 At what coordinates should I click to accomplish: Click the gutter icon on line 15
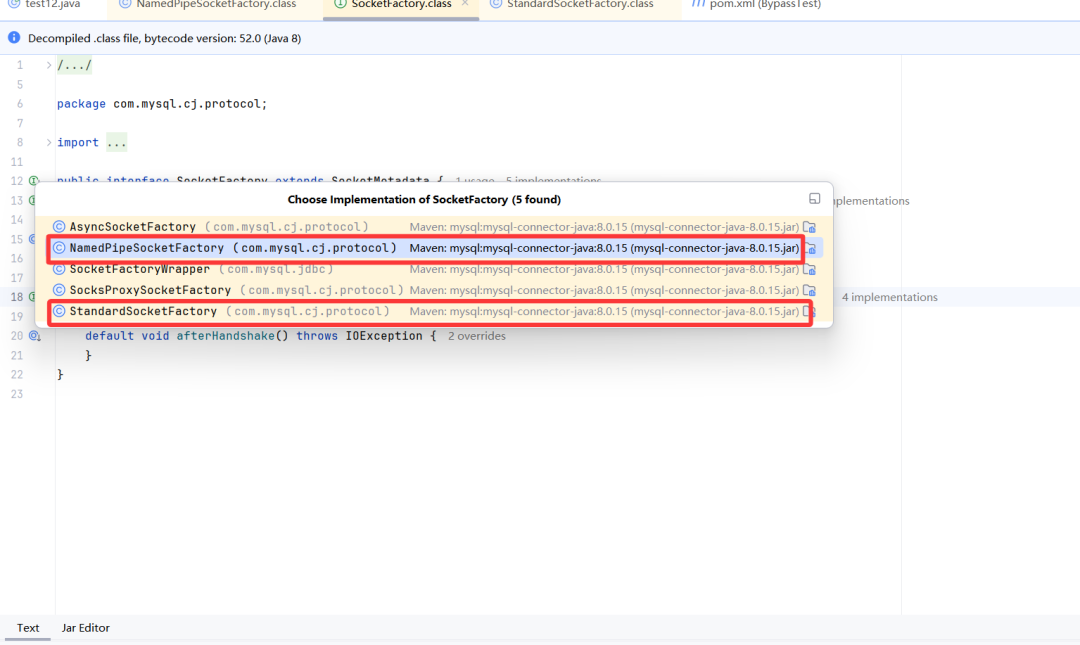coord(32,239)
